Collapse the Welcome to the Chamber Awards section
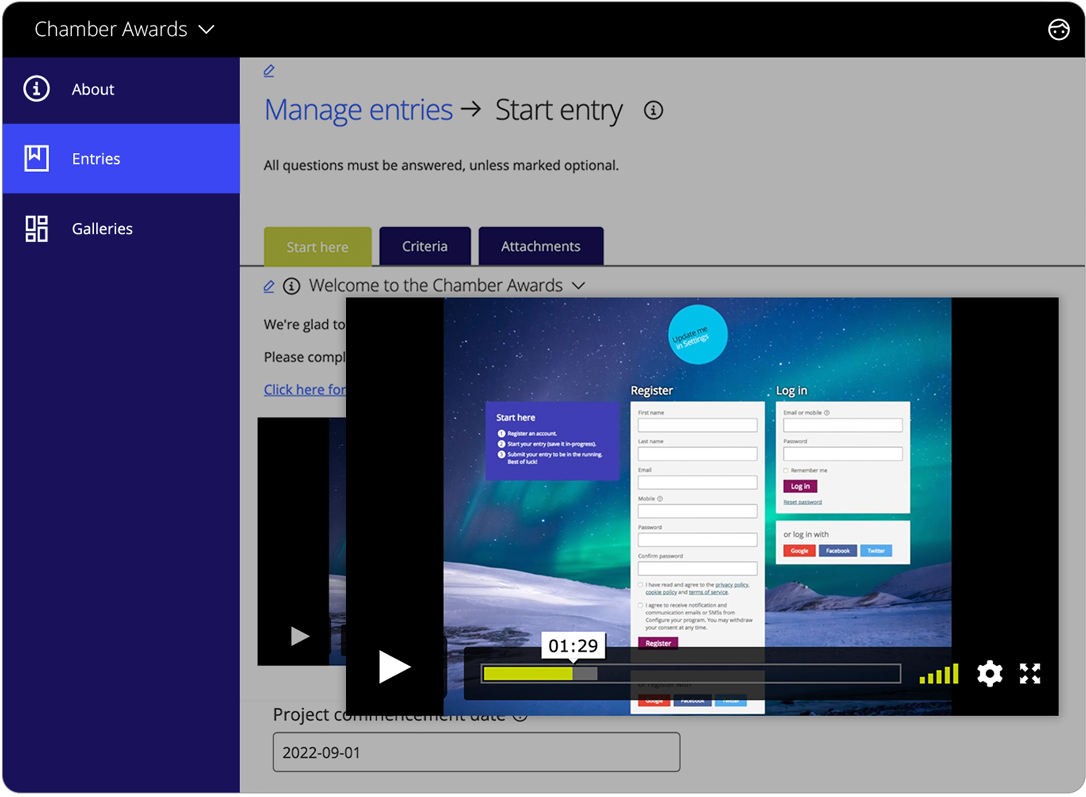Image resolution: width=1086 pixels, height=797 pixels. pyautogui.click(x=578, y=285)
